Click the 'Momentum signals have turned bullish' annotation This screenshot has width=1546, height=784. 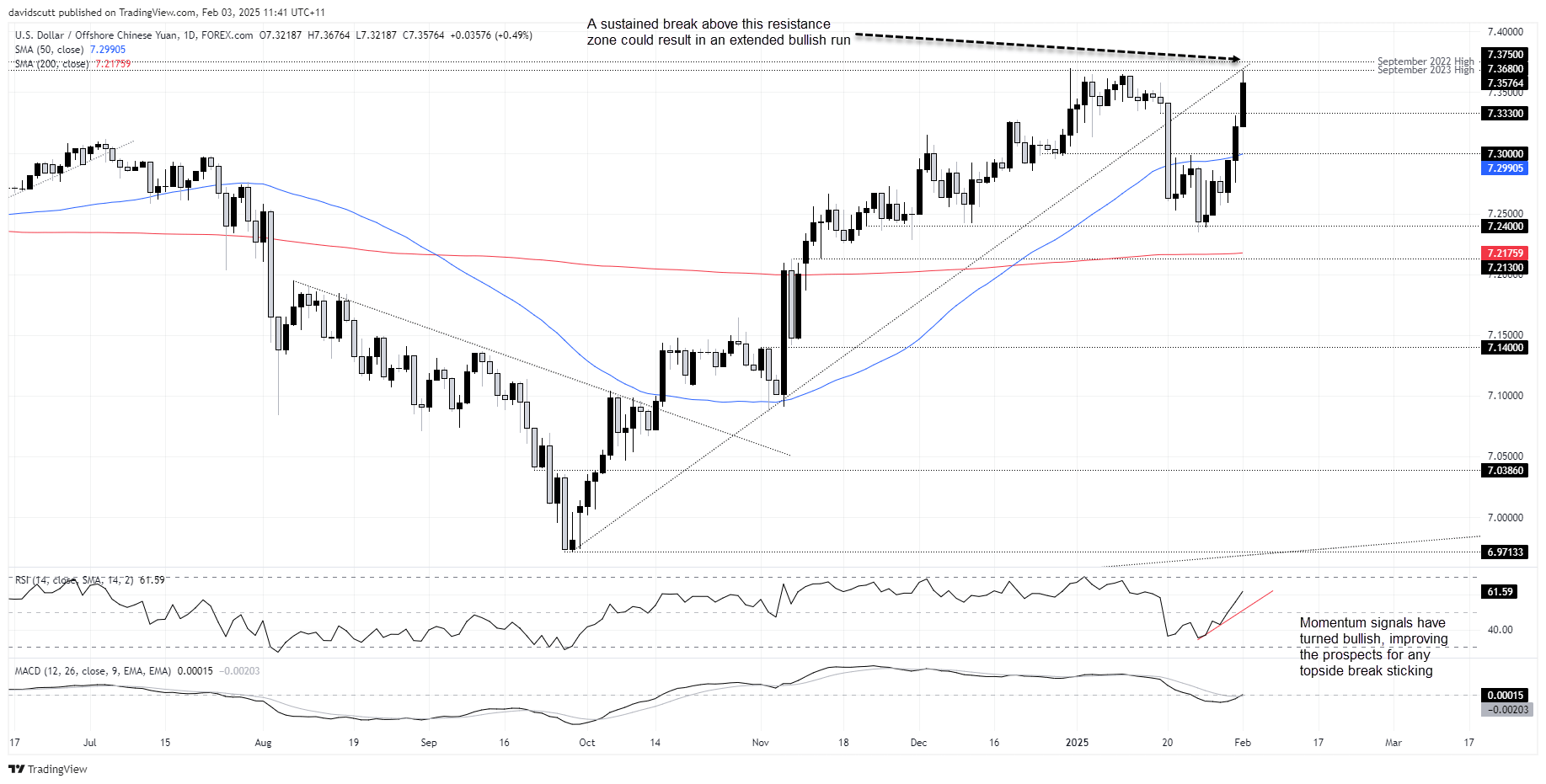point(1373,647)
